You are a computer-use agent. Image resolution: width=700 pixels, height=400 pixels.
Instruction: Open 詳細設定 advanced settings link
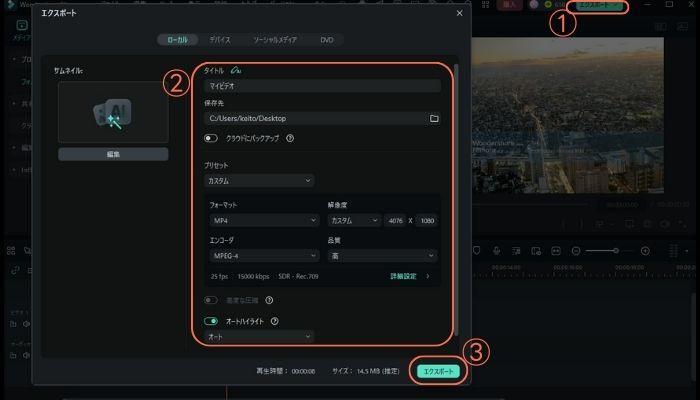pyautogui.click(x=404, y=276)
